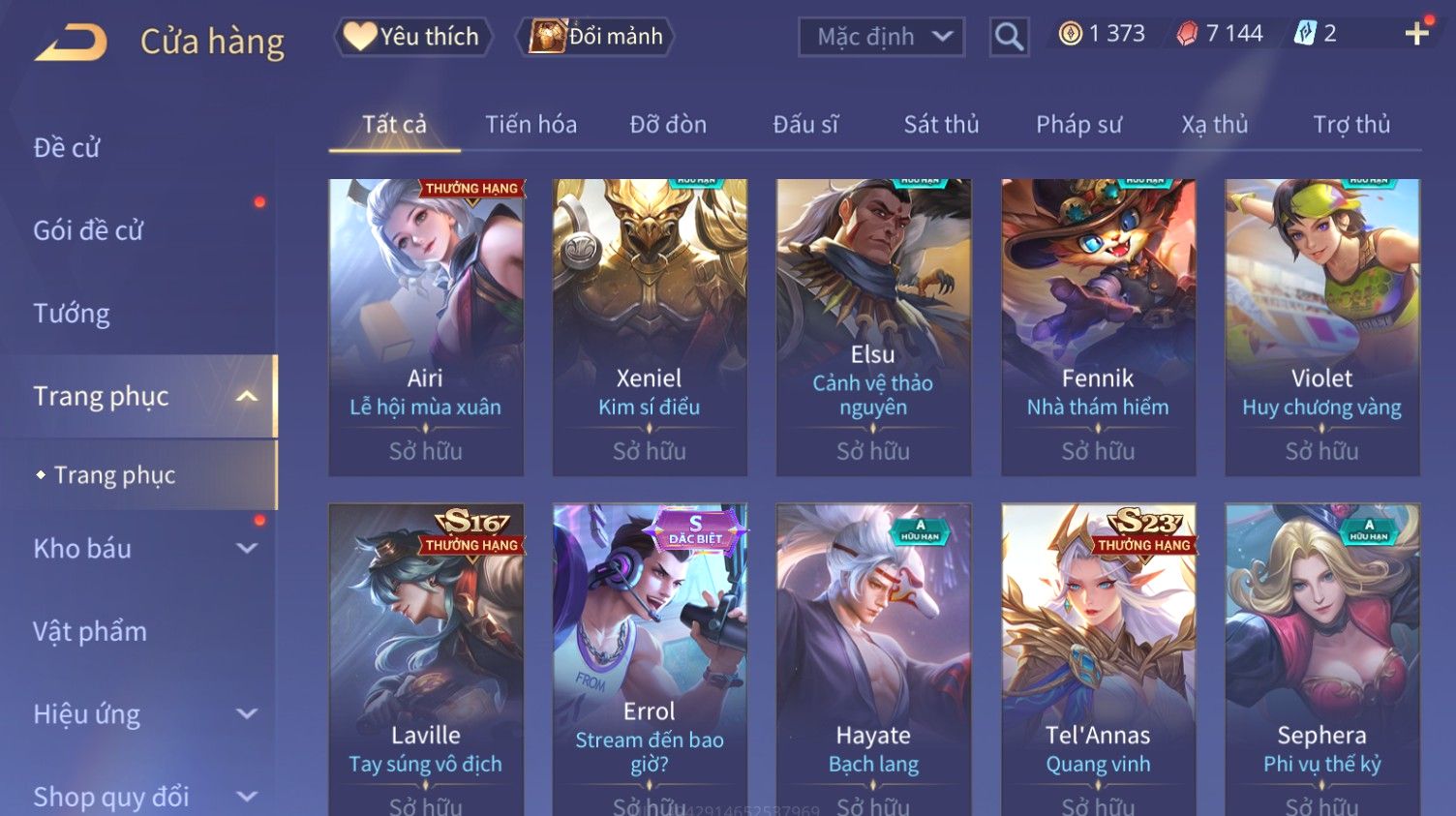Select the Tiến hóa tab
This screenshot has width=1456, height=816.
[531, 124]
